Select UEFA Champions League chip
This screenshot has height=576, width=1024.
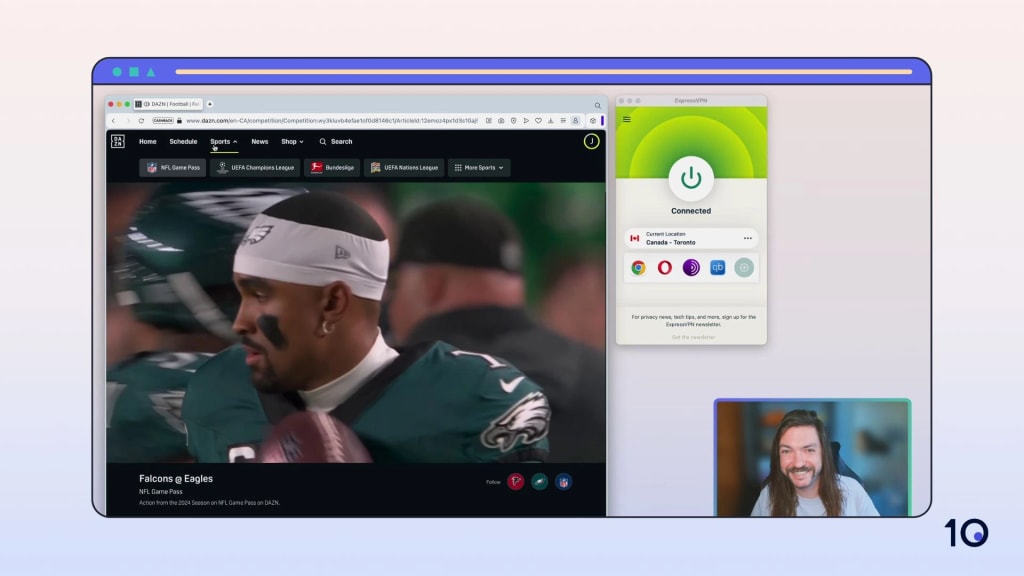point(255,168)
